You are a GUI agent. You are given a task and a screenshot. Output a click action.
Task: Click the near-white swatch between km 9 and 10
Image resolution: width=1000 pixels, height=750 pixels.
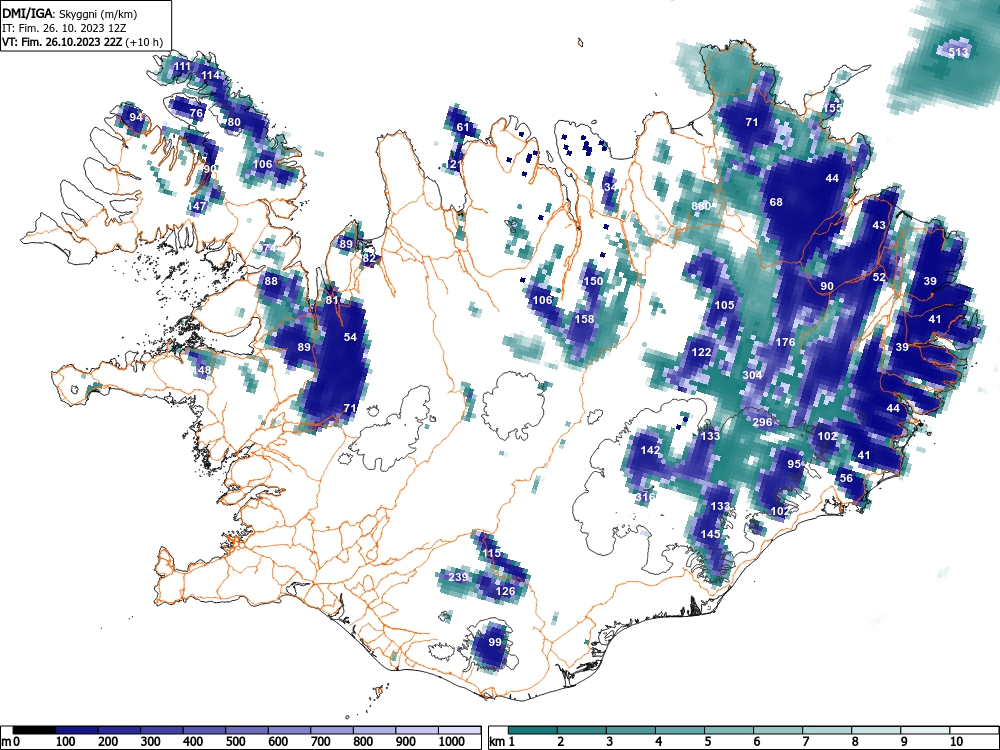click(925, 730)
